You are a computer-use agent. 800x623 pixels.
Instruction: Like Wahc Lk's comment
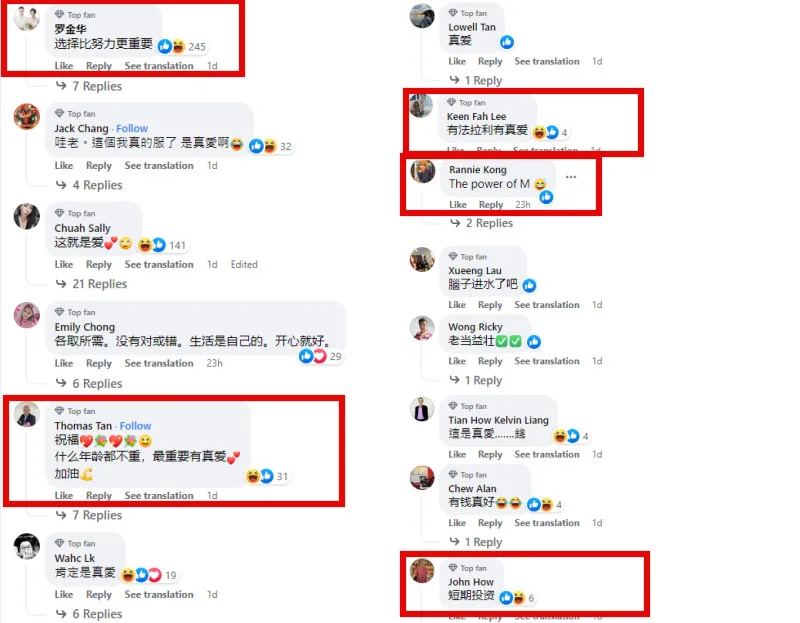point(63,594)
